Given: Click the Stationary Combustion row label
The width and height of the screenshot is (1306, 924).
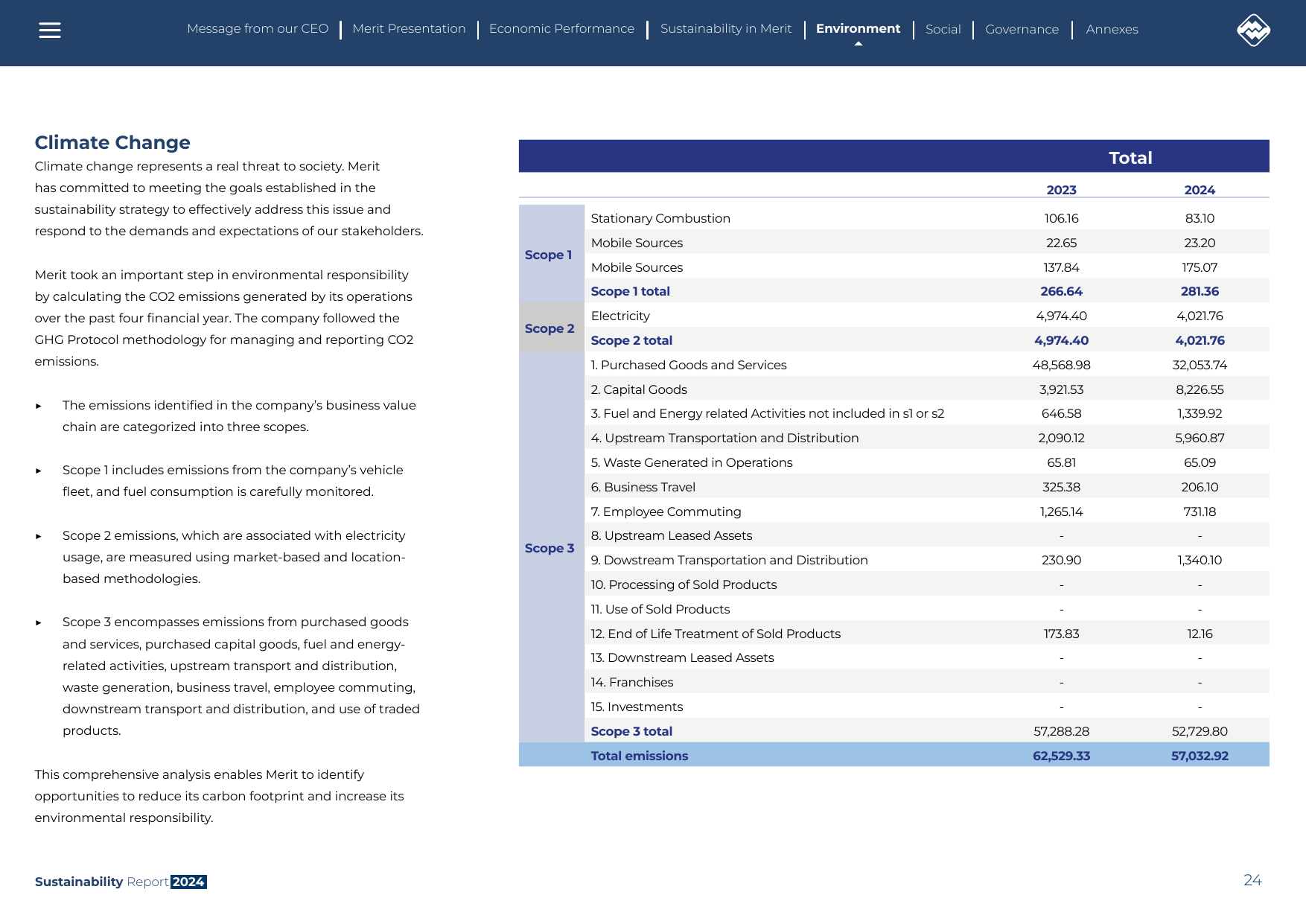Looking at the screenshot, I should pos(660,218).
